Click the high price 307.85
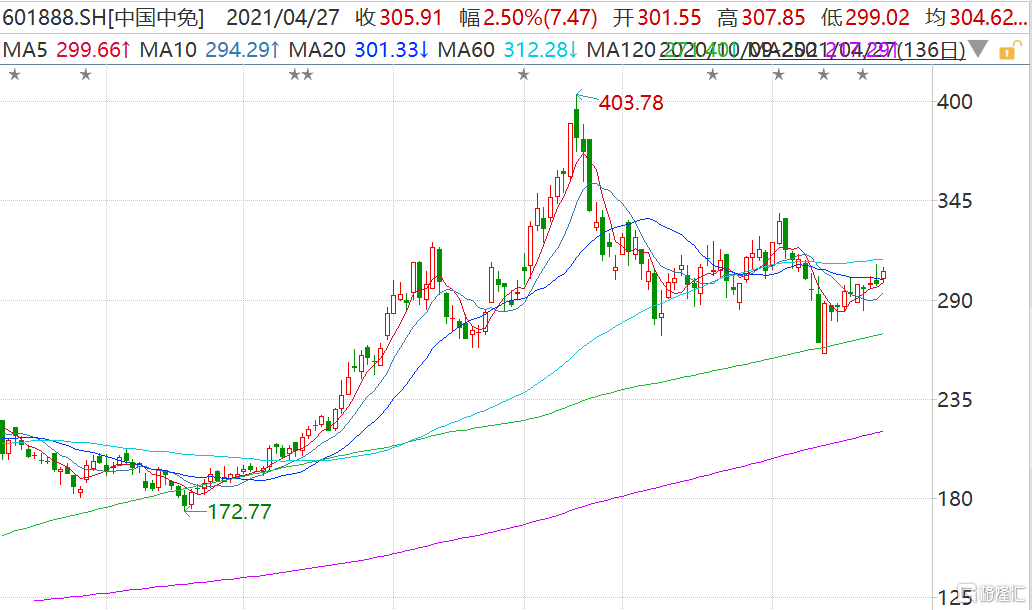 [x=773, y=18]
